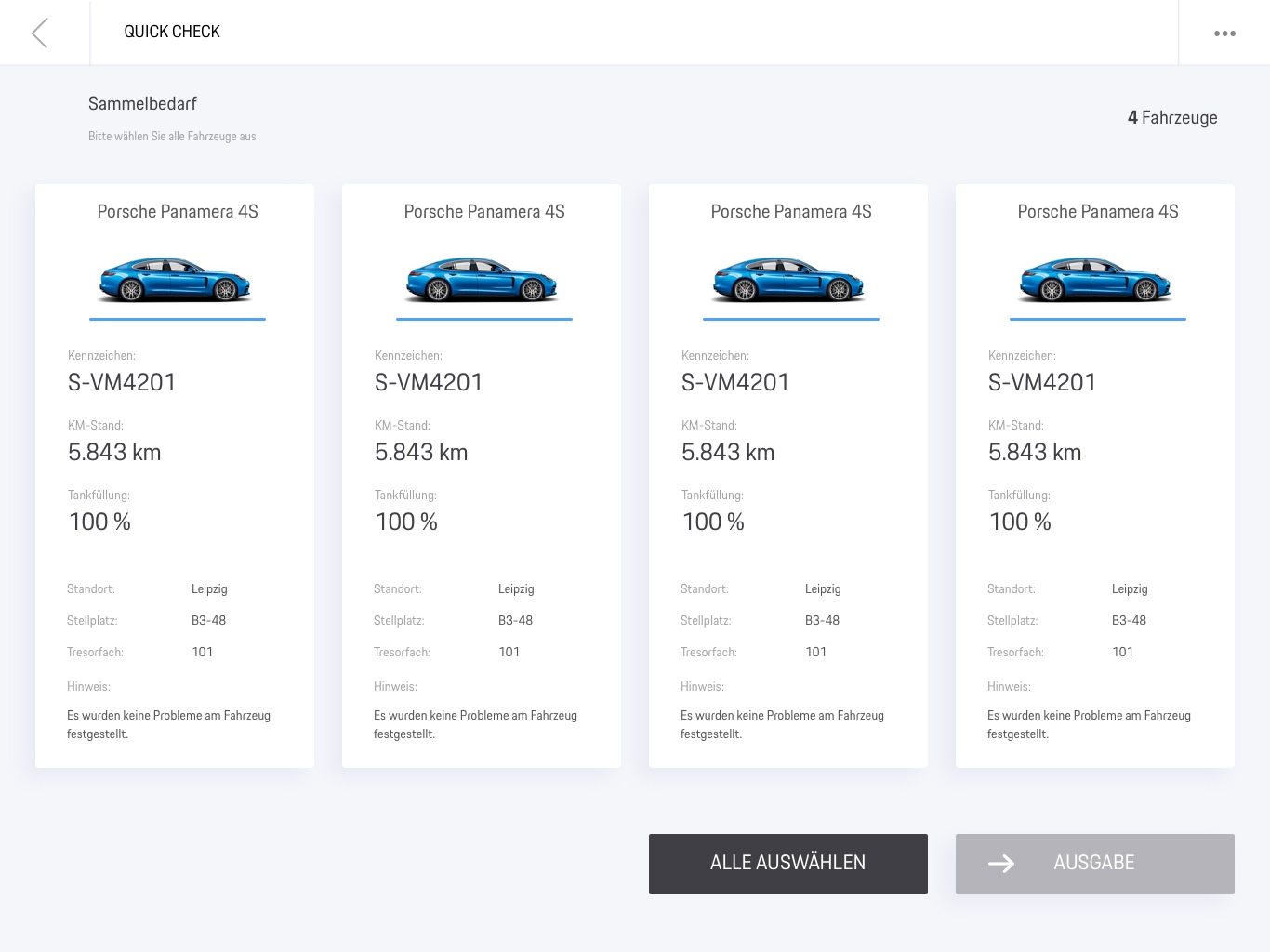Click the arrow icon on the Ausgabe button

pyautogui.click(x=1000, y=864)
